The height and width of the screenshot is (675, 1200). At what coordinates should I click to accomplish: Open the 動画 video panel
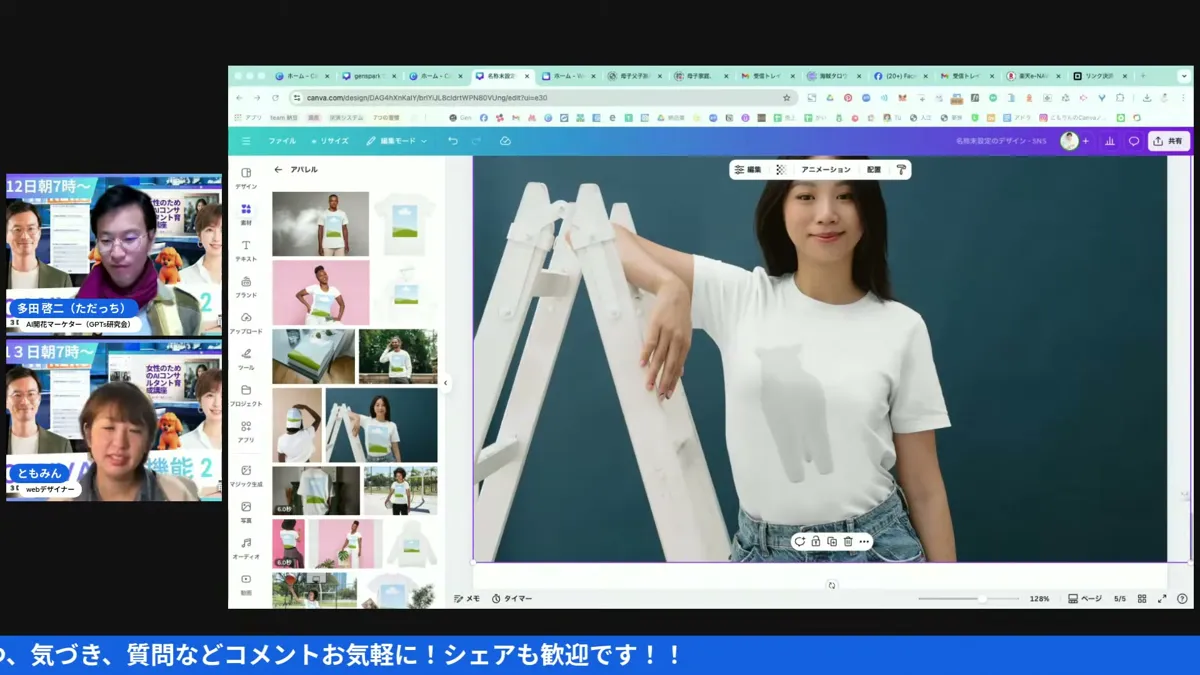click(x=246, y=584)
